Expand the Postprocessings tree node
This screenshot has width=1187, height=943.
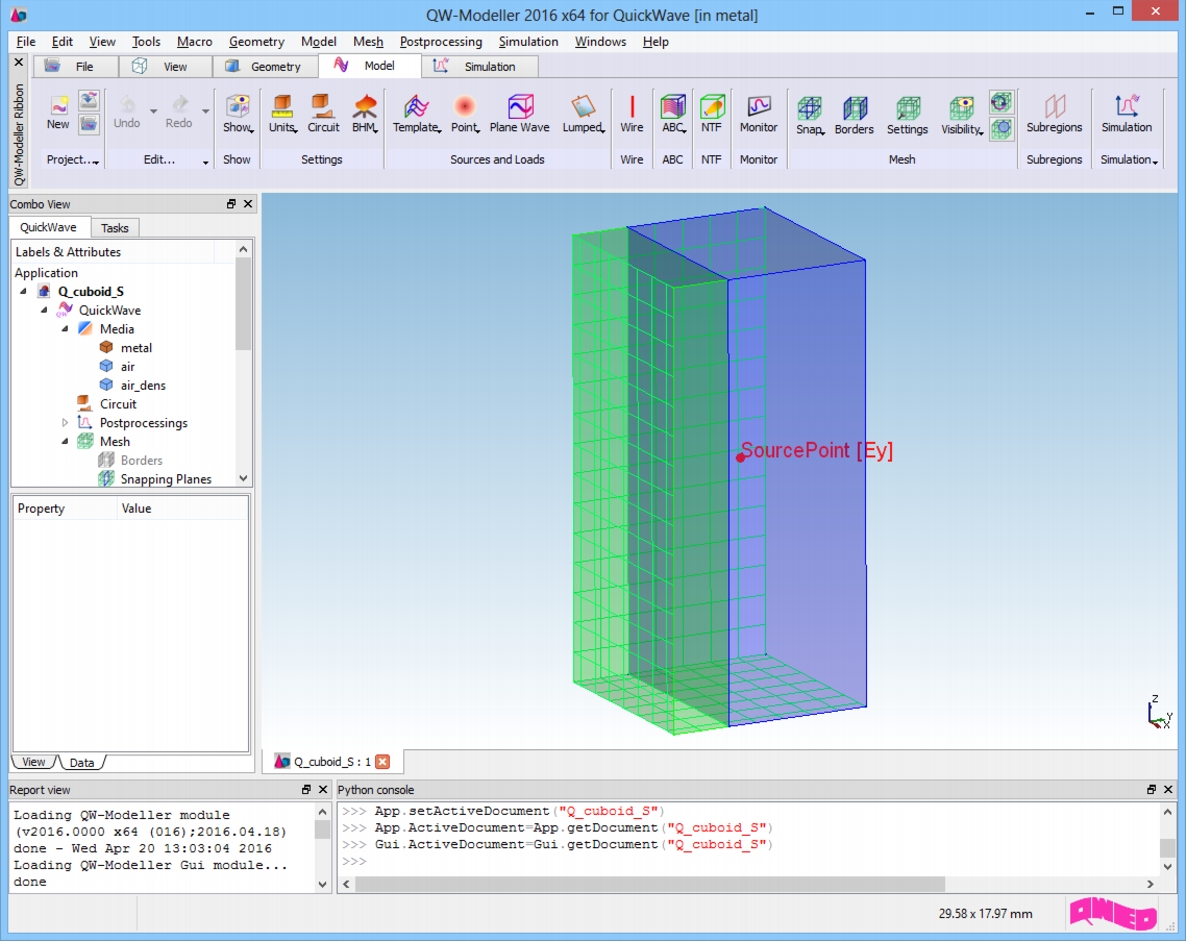[x=65, y=423]
